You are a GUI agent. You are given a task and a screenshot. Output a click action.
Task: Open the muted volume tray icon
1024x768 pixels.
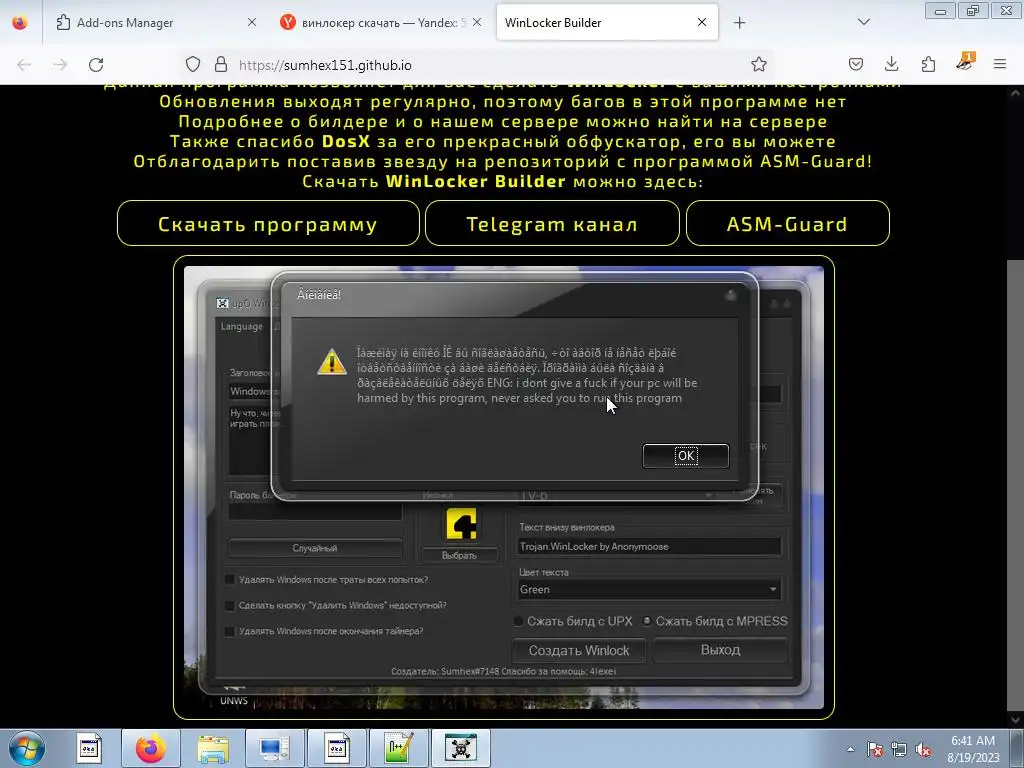(x=923, y=750)
